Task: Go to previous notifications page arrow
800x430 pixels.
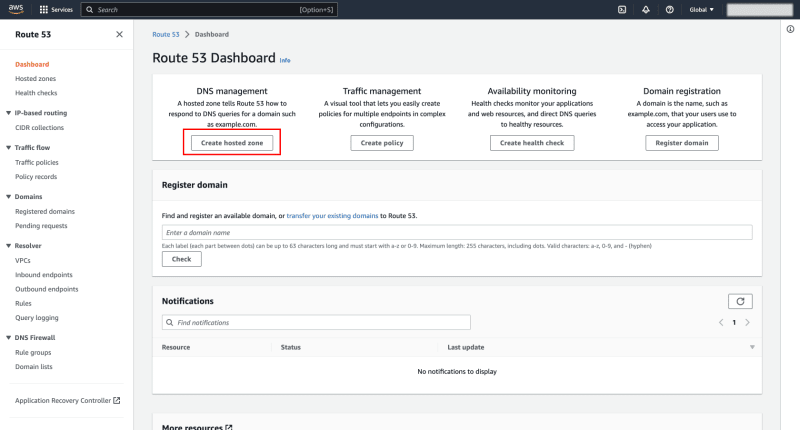Action: pyautogui.click(x=721, y=322)
